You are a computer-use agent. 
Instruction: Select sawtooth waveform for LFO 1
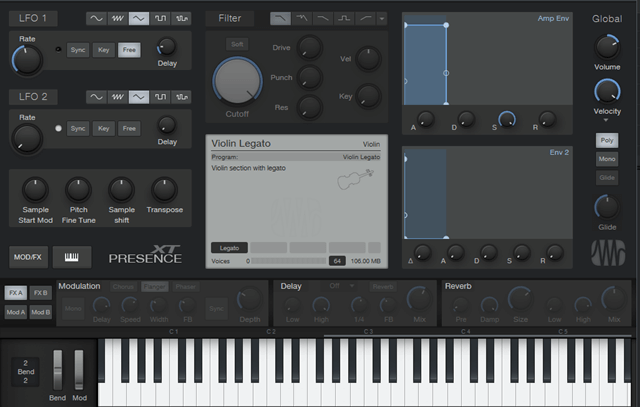(x=118, y=18)
